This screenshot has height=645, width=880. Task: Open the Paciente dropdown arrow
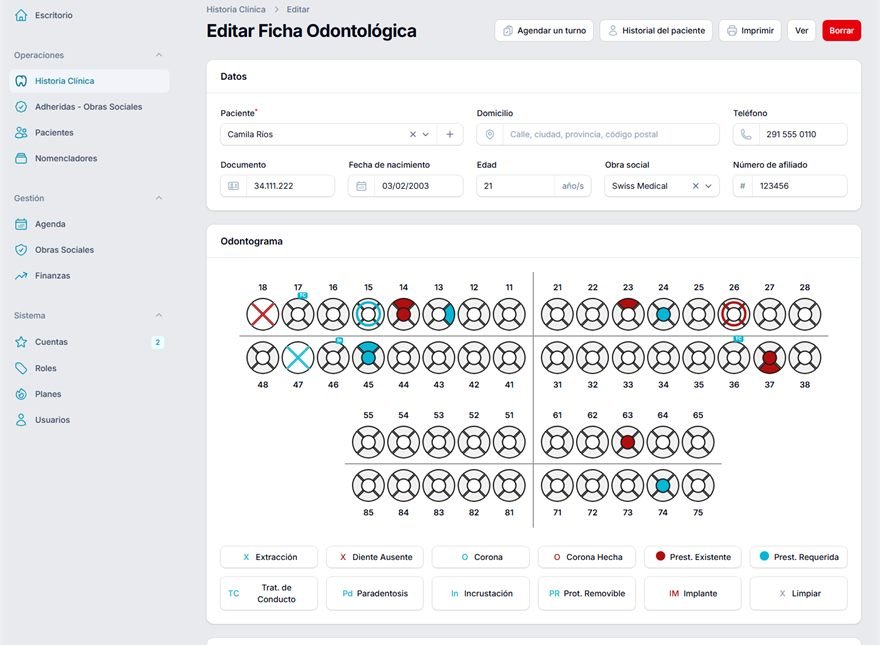tap(426, 134)
